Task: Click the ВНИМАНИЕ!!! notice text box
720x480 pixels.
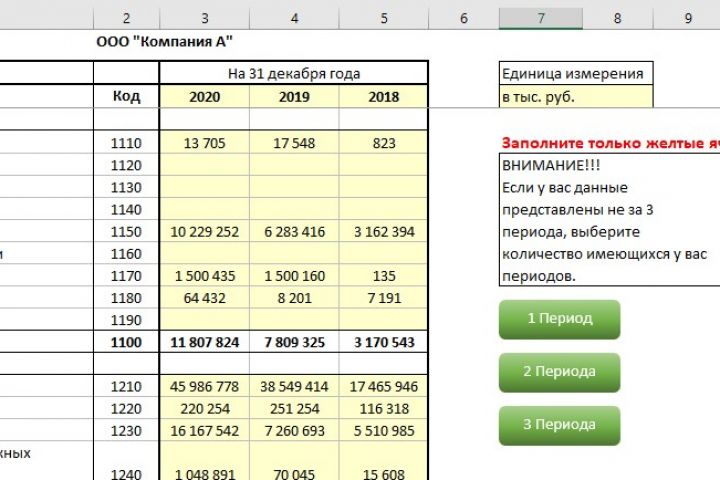Action: 609,220
